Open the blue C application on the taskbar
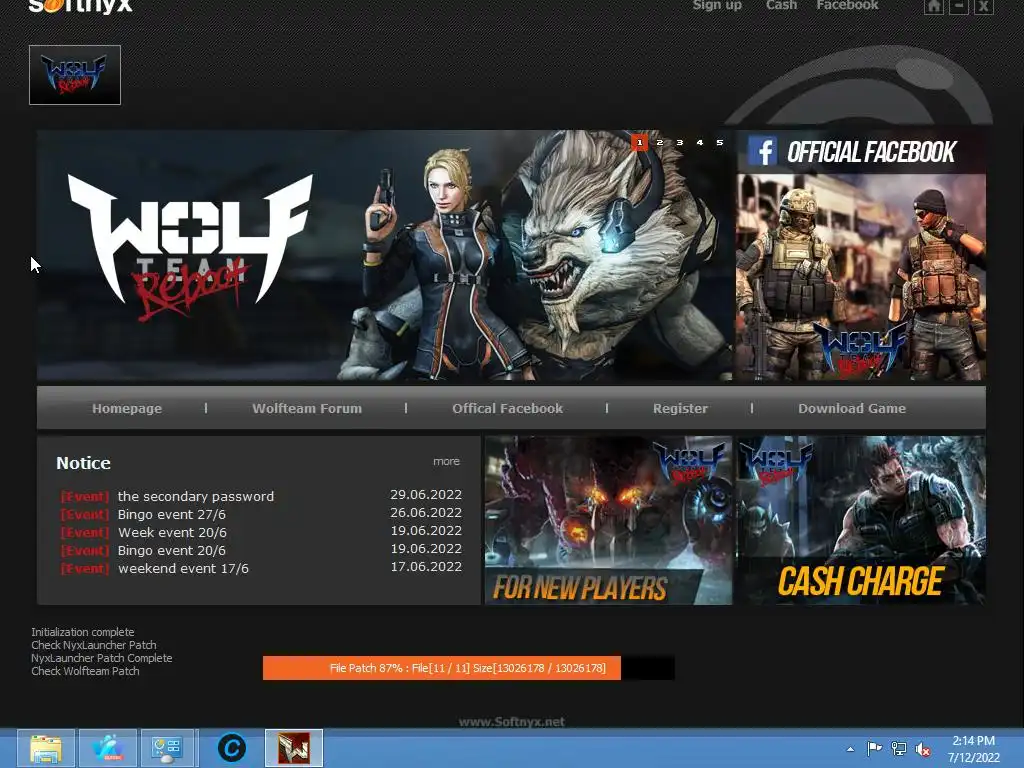1024x768 pixels. coord(232,748)
